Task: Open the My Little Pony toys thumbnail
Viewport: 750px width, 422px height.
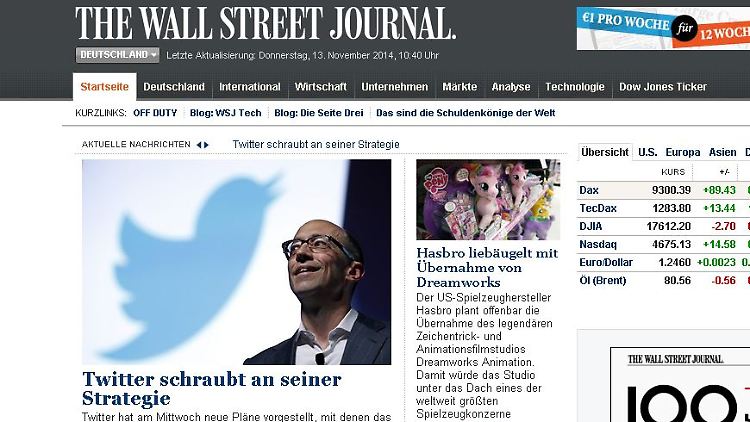Action: [488, 200]
